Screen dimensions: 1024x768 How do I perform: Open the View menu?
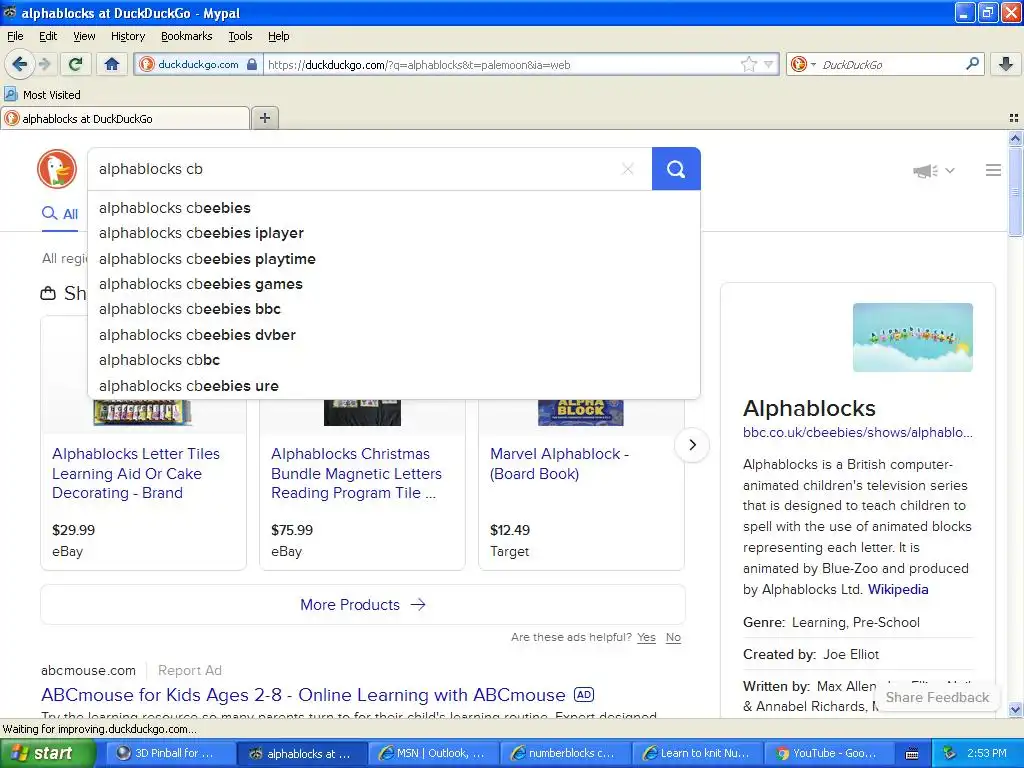coord(84,36)
